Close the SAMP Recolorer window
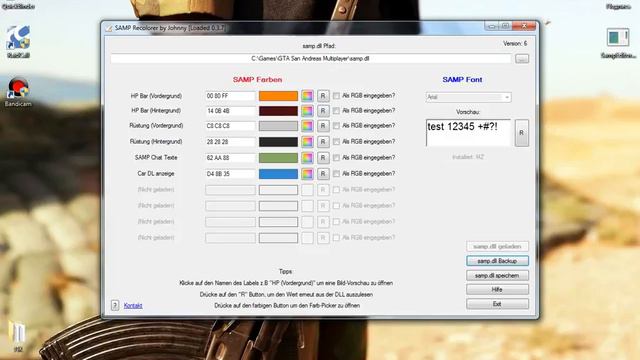 [524, 26]
